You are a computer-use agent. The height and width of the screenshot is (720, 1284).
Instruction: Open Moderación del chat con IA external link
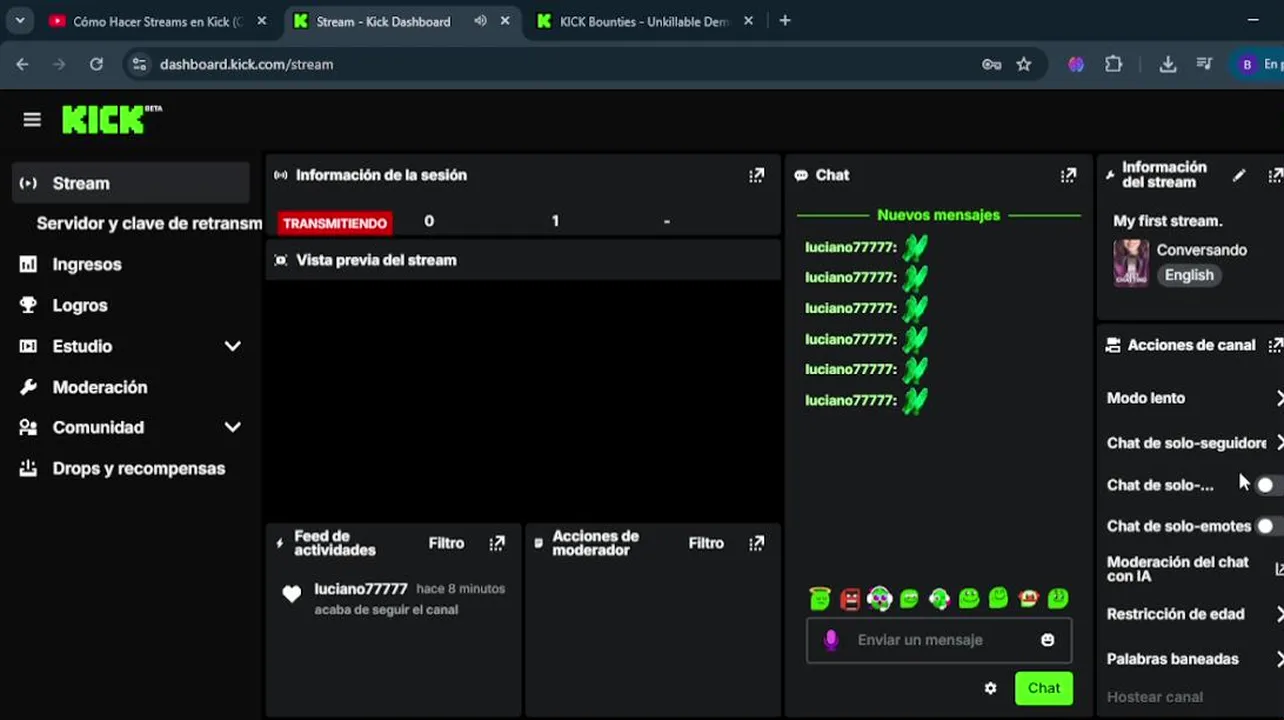(1279, 569)
